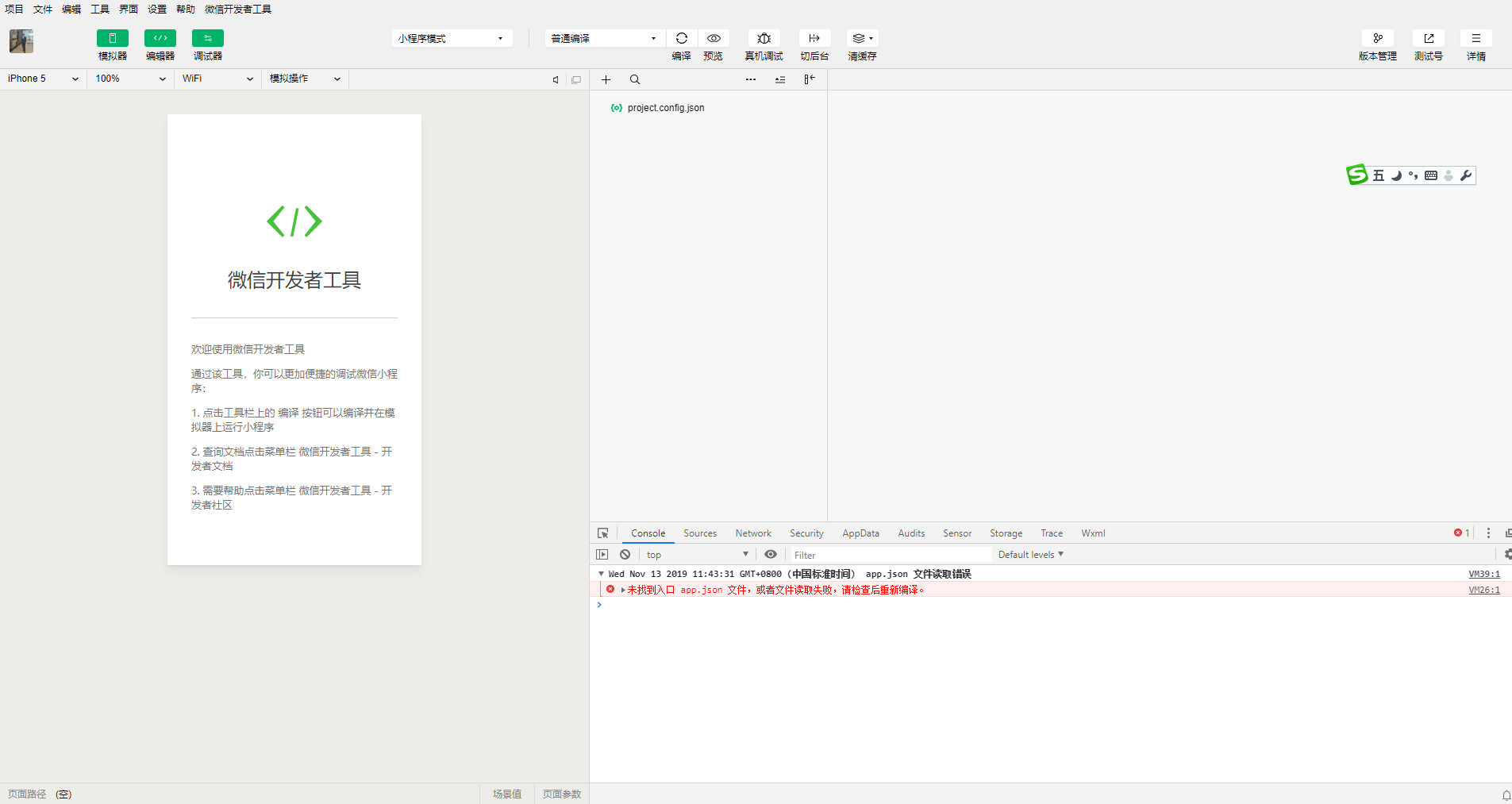Click the console Filter input field
This screenshot has width=1512, height=804.
(891, 555)
